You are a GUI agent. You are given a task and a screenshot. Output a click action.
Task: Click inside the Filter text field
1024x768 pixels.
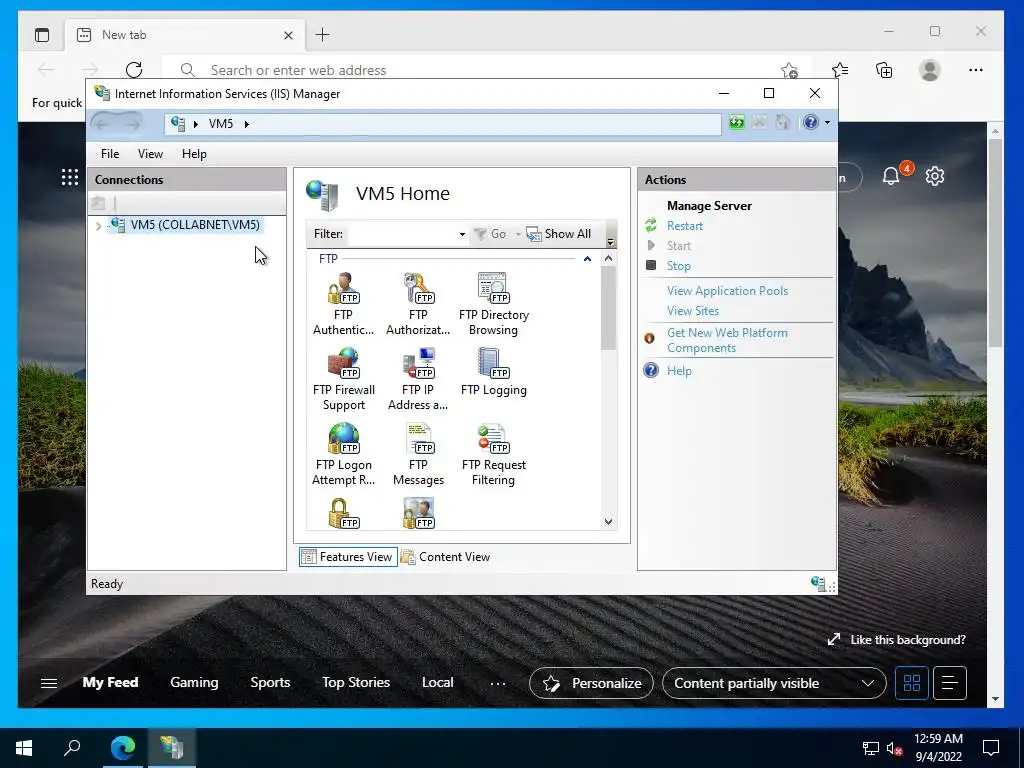pyautogui.click(x=401, y=234)
